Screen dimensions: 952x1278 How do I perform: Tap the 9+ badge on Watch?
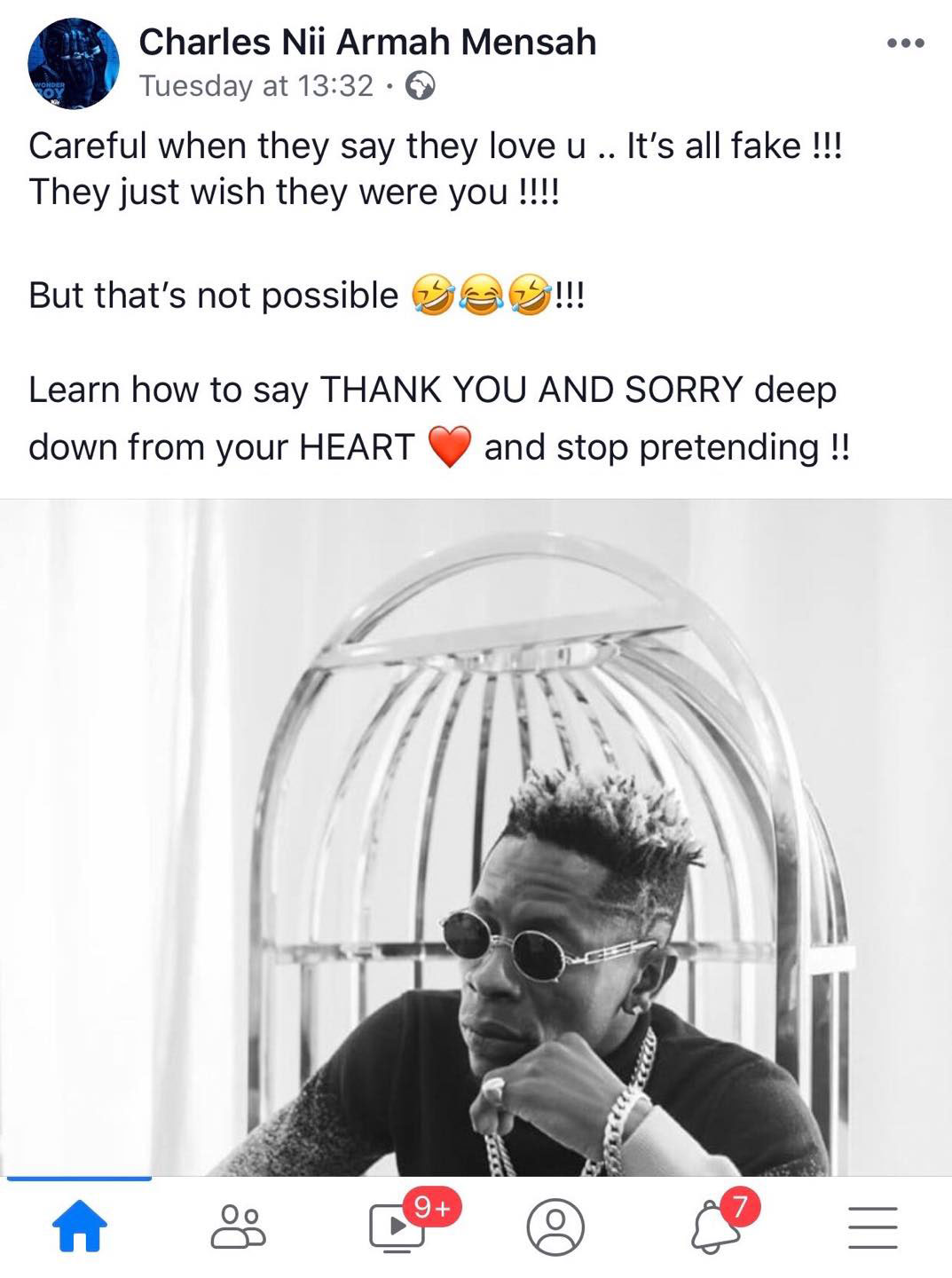[432, 1208]
